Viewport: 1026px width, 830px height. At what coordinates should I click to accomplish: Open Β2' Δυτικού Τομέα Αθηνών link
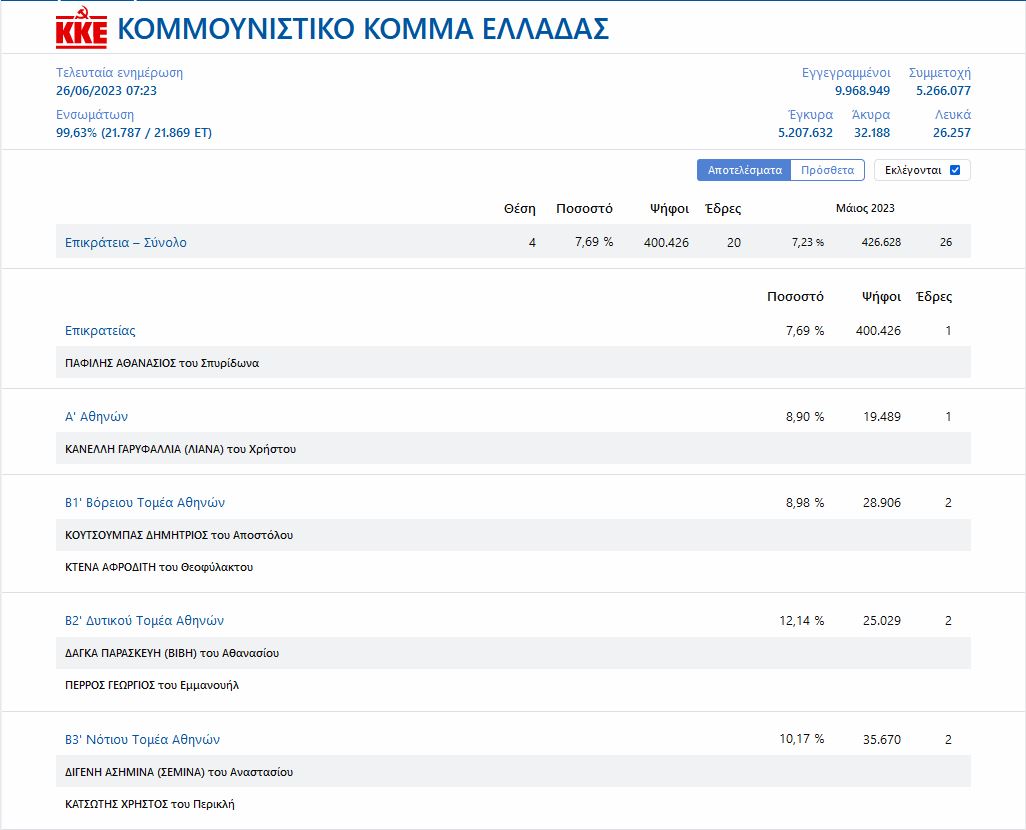pyautogui.click(x=144, y=620)
